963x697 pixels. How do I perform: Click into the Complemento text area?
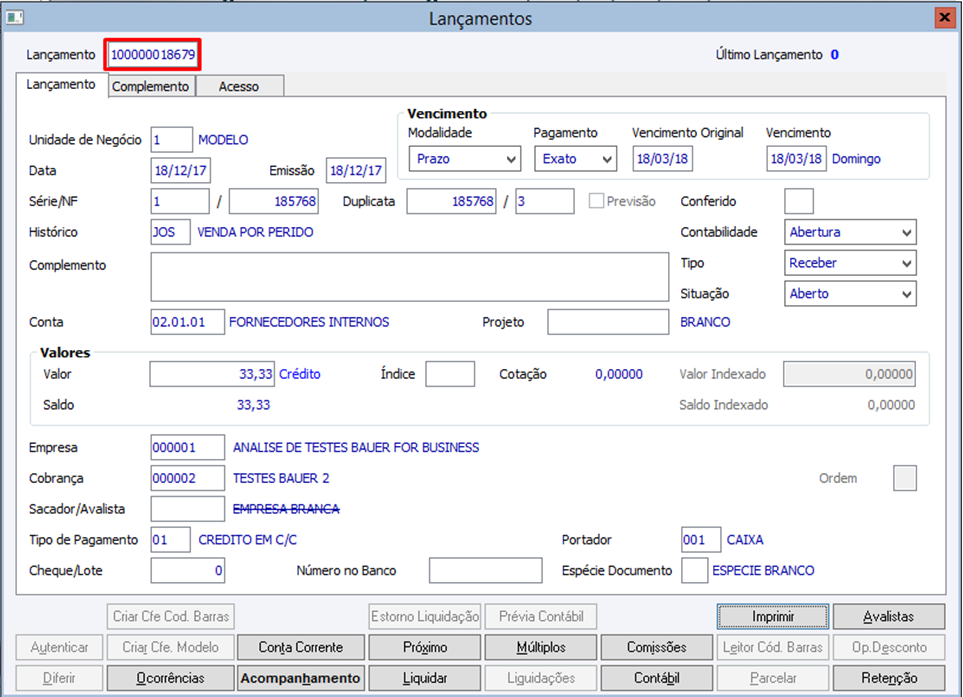[x=410, y=276]
